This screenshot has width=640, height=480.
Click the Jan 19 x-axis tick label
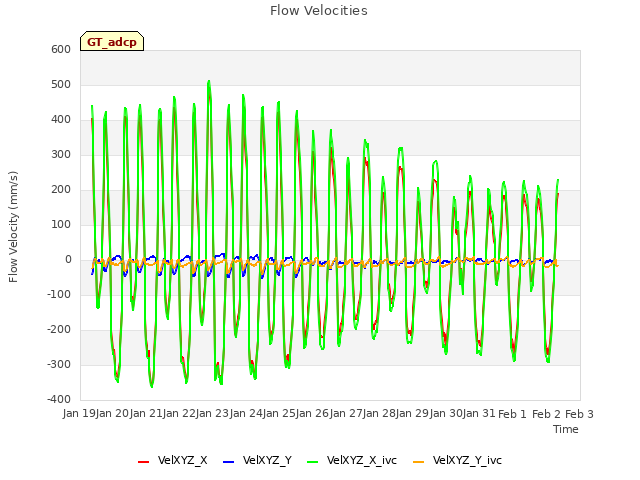pos(79,414)
